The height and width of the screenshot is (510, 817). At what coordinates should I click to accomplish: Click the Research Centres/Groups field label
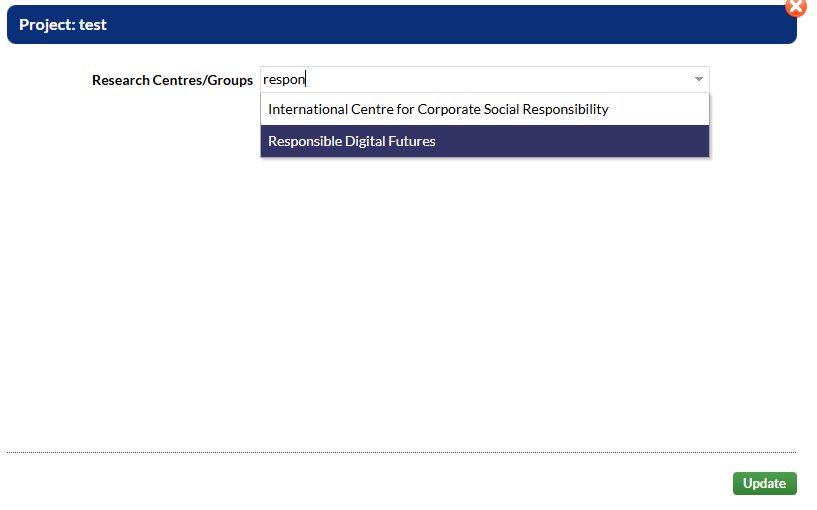tap(172, 80)
